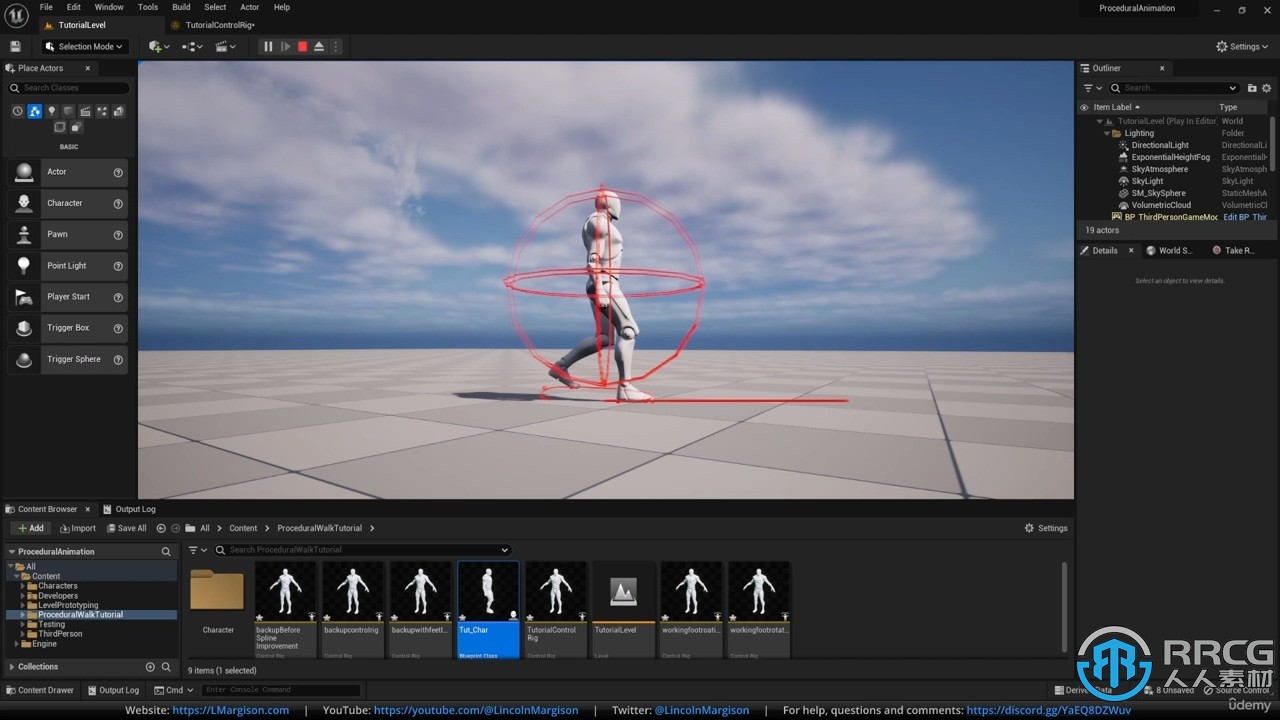The image size is (1280, 720).
Task: Select the Lights category icon
Action: 51,111
